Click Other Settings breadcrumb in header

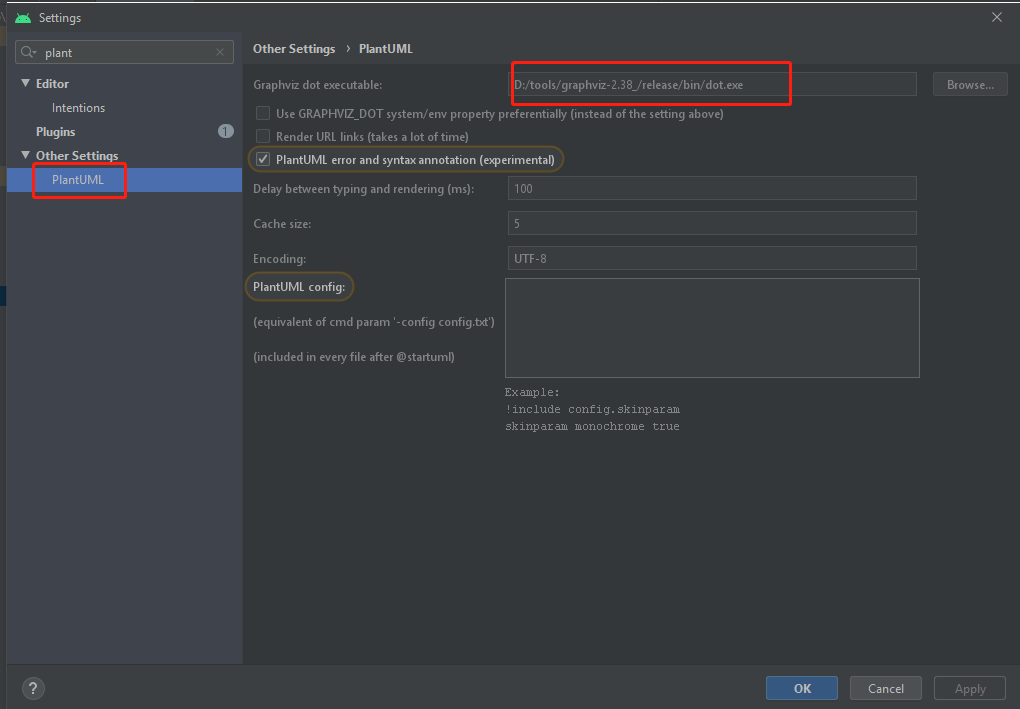point(294,49)
